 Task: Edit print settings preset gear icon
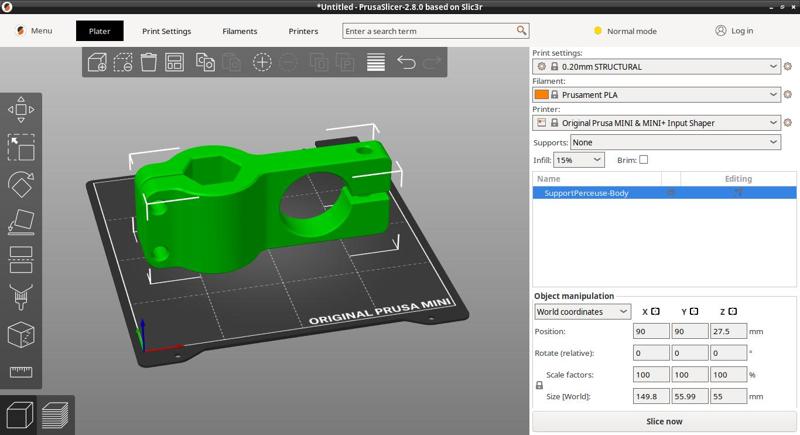click(788, 66)
